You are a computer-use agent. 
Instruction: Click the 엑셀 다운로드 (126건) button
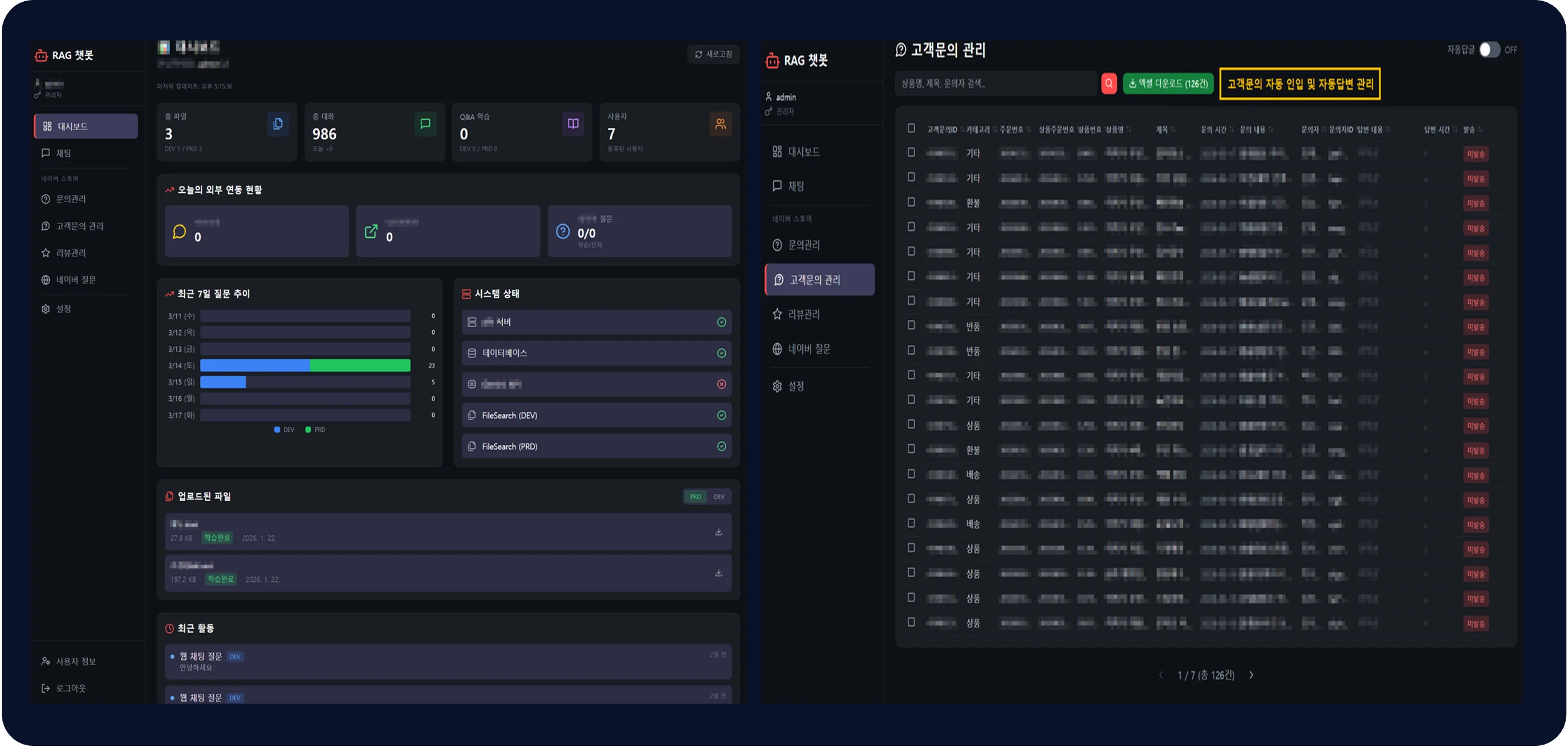point(1168,84)
